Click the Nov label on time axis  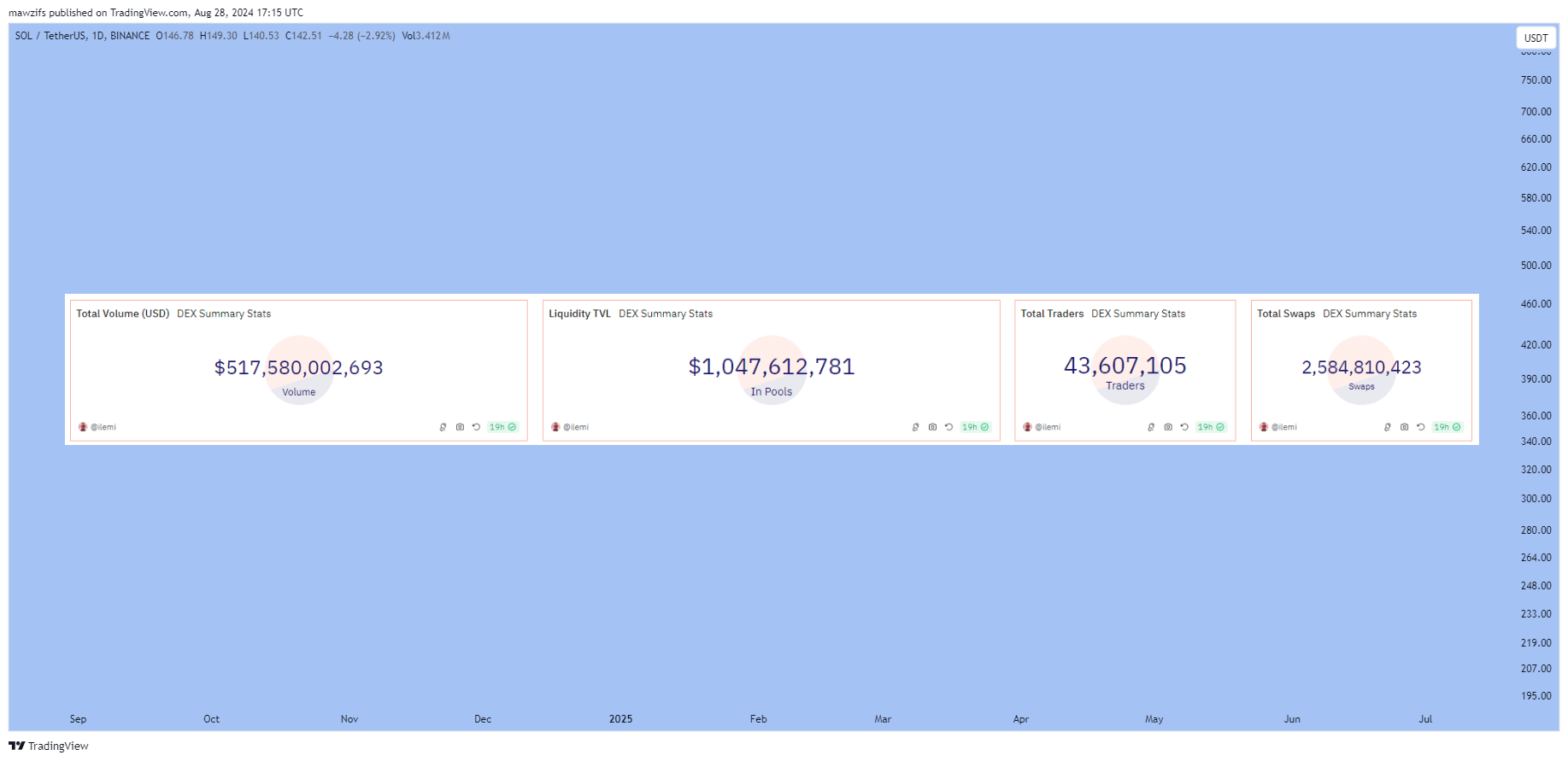[349, 719]
